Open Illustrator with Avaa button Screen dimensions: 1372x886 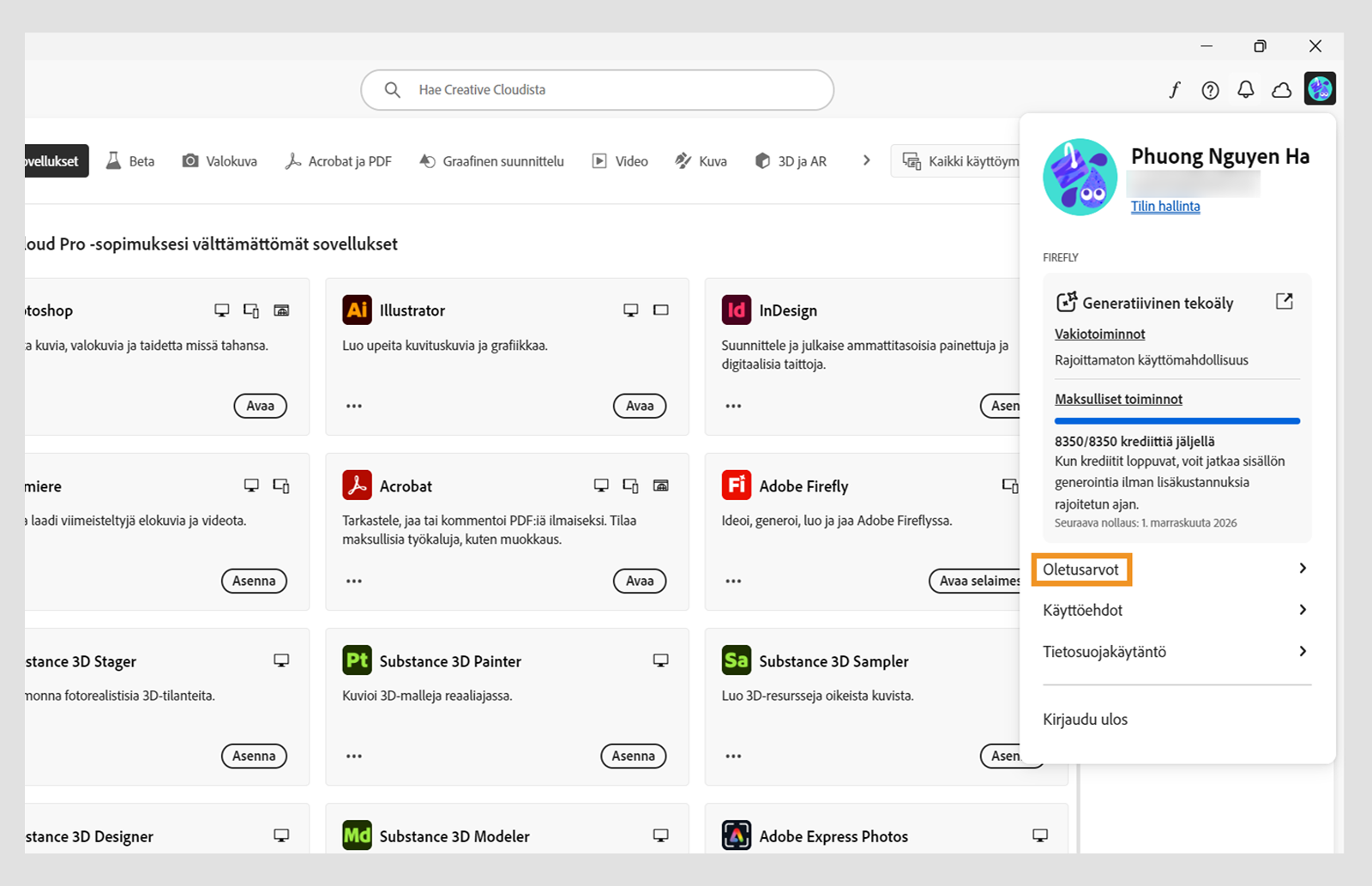coord(640,406)
